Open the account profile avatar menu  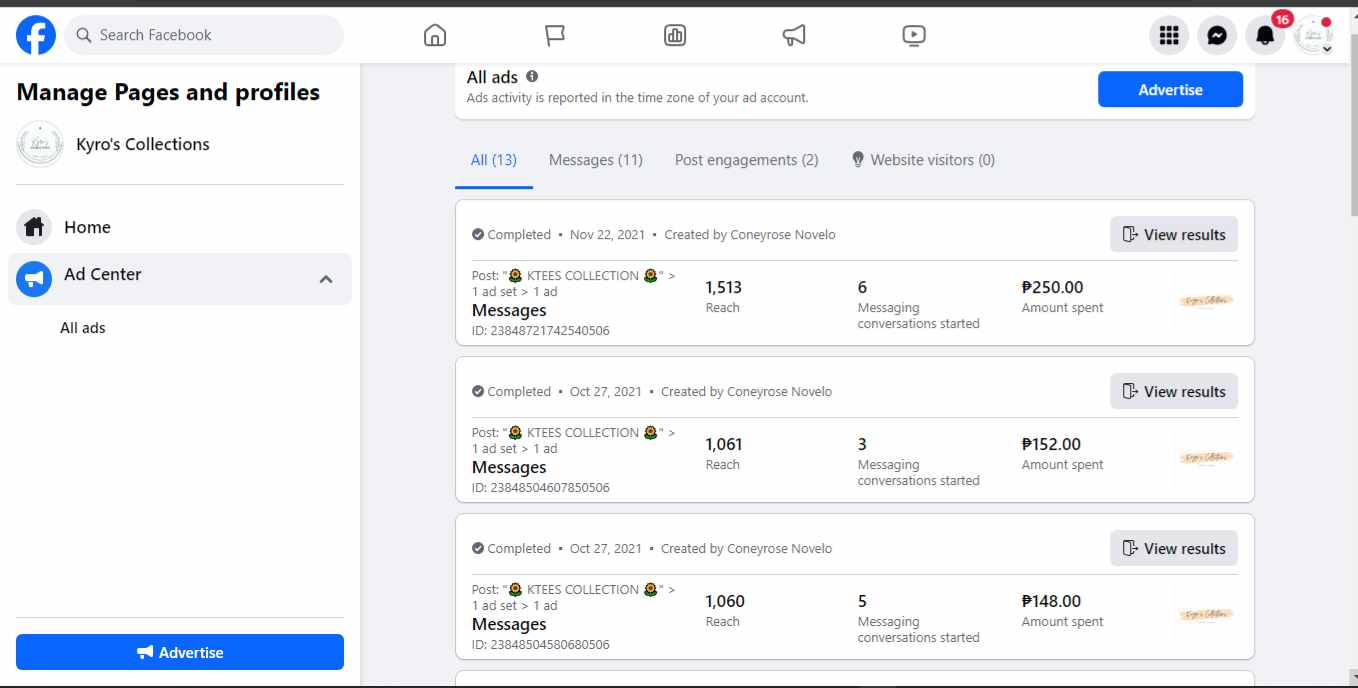[1313, 36]
